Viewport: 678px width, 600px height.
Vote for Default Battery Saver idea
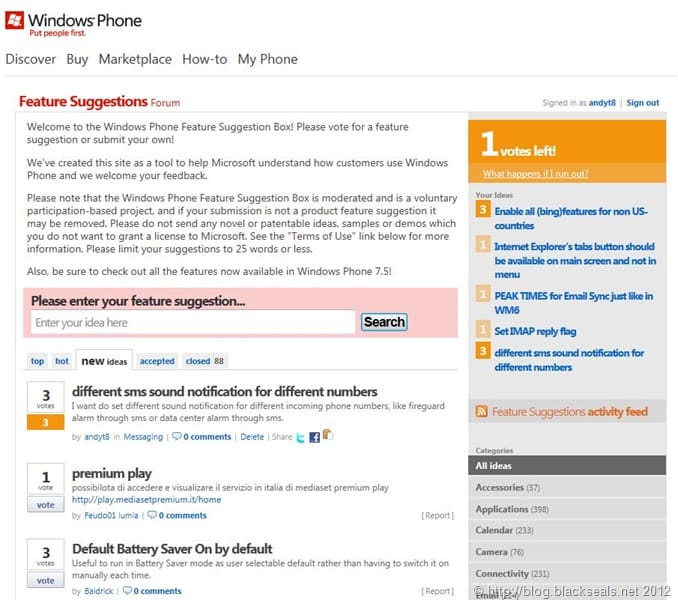point(45,581)
